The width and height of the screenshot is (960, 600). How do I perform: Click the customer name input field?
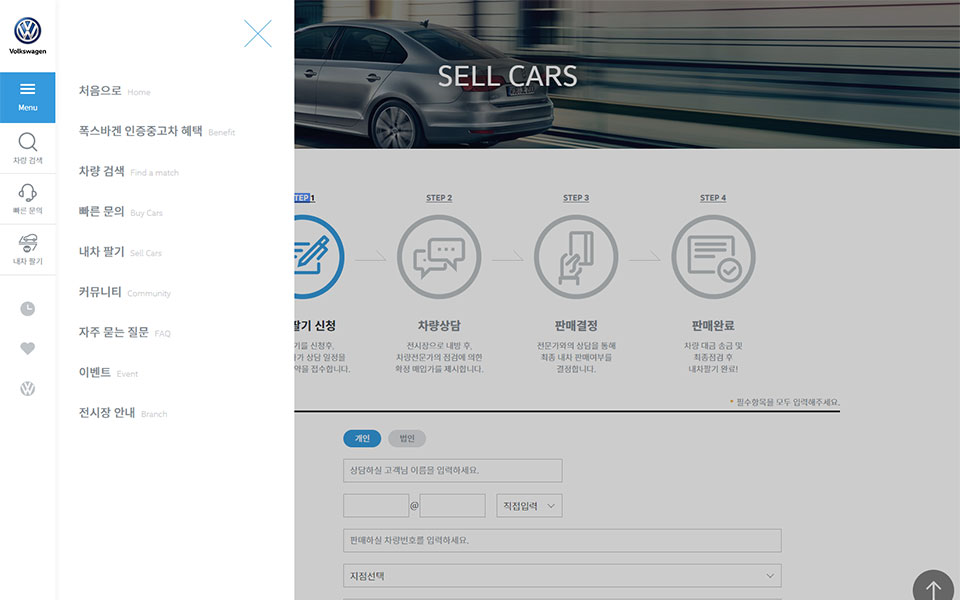point(452,470)
